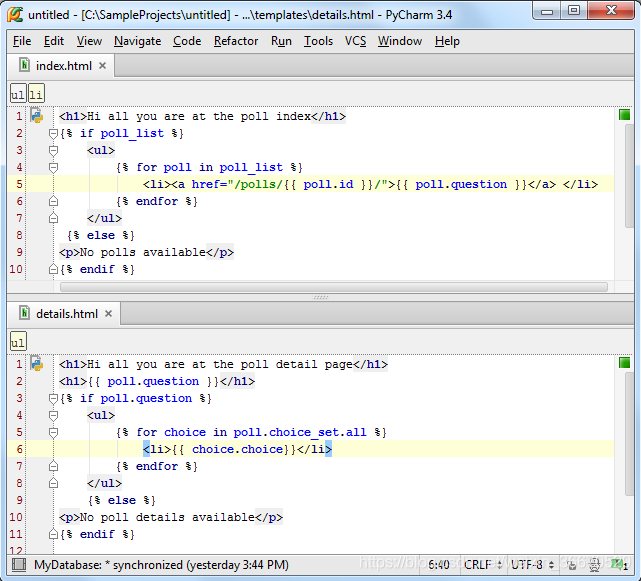This screenshot has width=641, height=581.
Task: Click the PyCharm application icon in title bar
Action: pyautogui.click(x=15, y=15)
